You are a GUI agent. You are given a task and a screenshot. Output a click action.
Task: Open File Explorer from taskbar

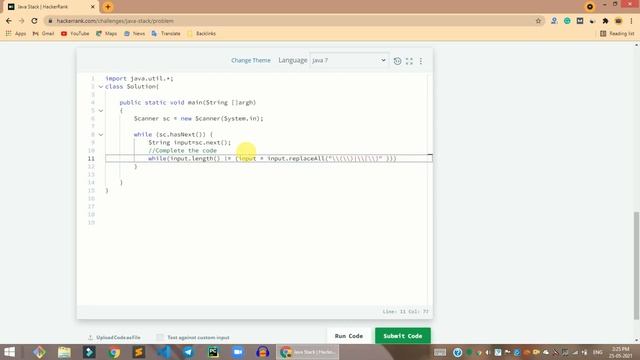click(x=64, y=352)
